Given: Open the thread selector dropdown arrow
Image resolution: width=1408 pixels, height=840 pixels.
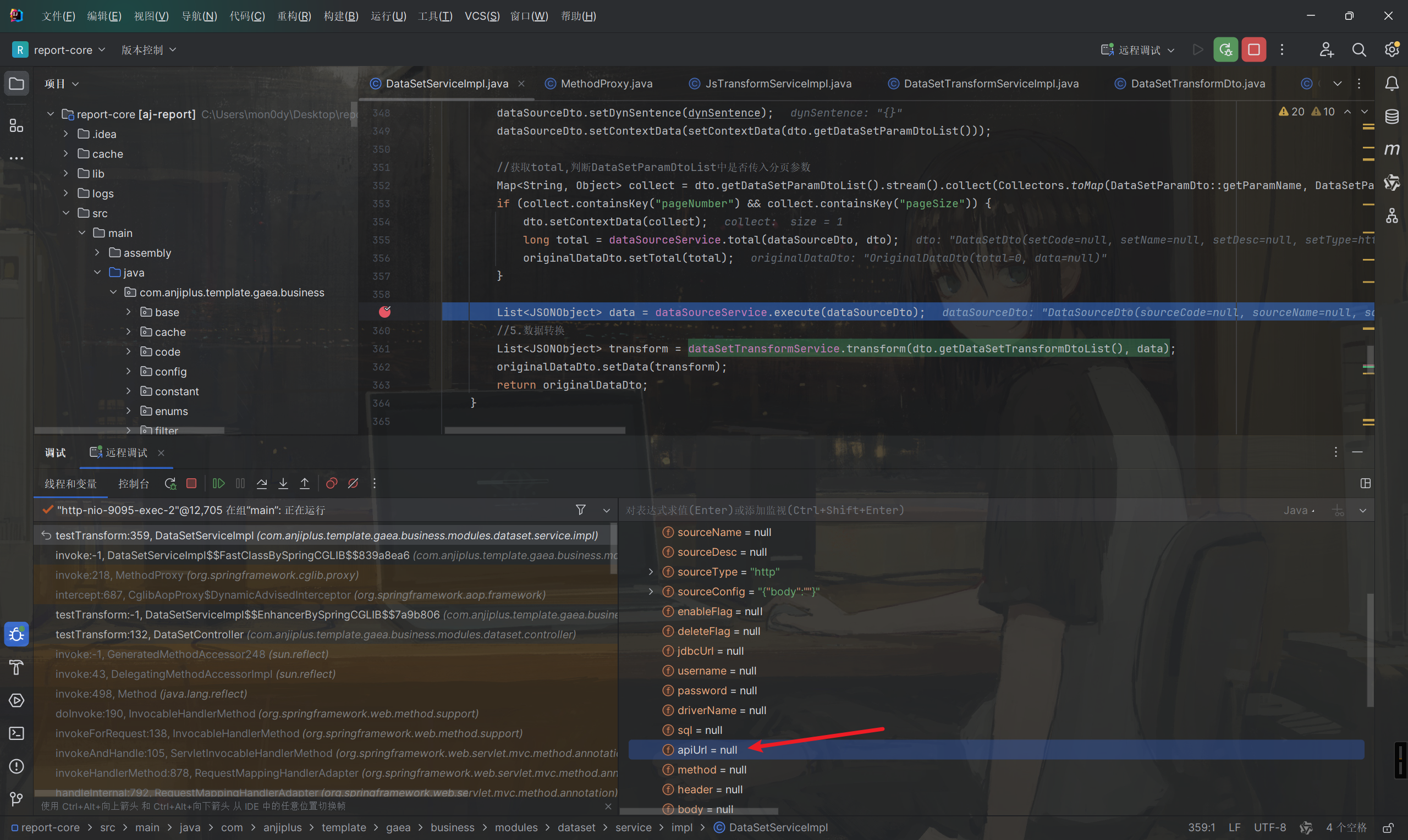Looking at the screenshot, I should pyautogui.click(x=607, y=511).
